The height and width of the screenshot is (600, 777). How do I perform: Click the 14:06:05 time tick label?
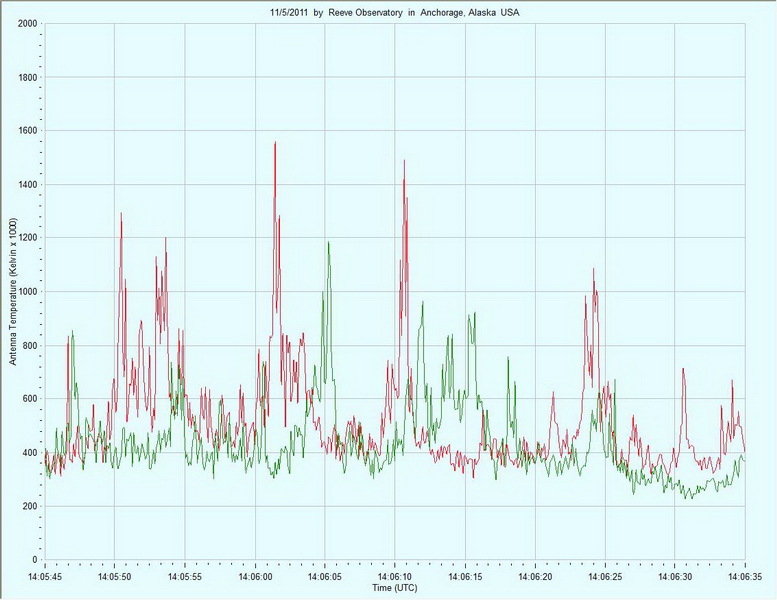tap(325, 577)
